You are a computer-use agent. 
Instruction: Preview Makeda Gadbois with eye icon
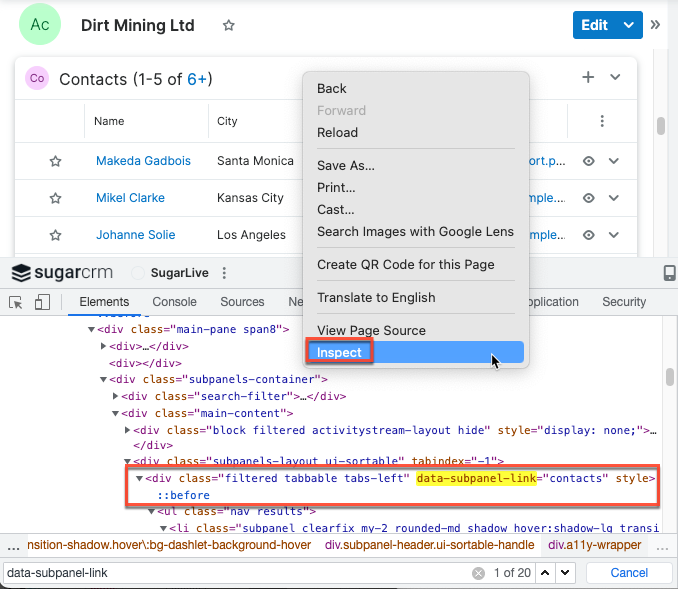point(588,161)
